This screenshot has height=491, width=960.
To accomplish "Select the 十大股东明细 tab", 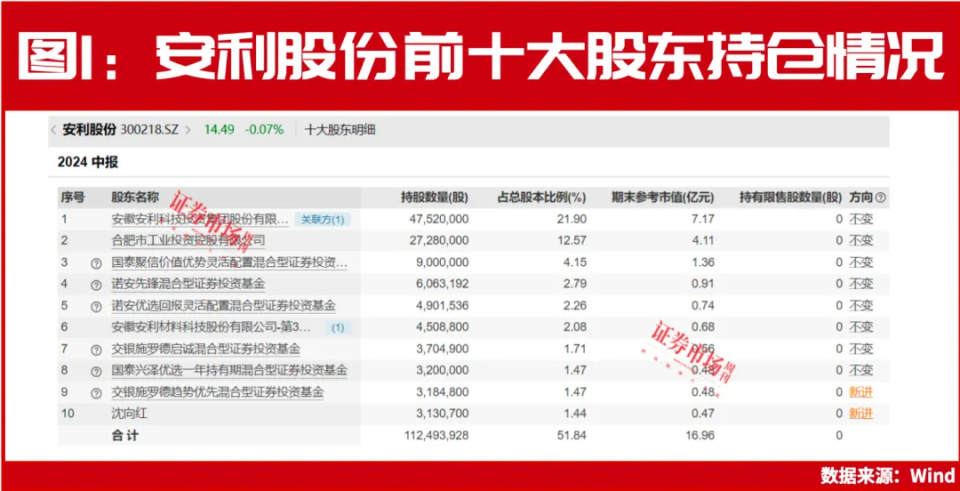I will coord(340,130).
